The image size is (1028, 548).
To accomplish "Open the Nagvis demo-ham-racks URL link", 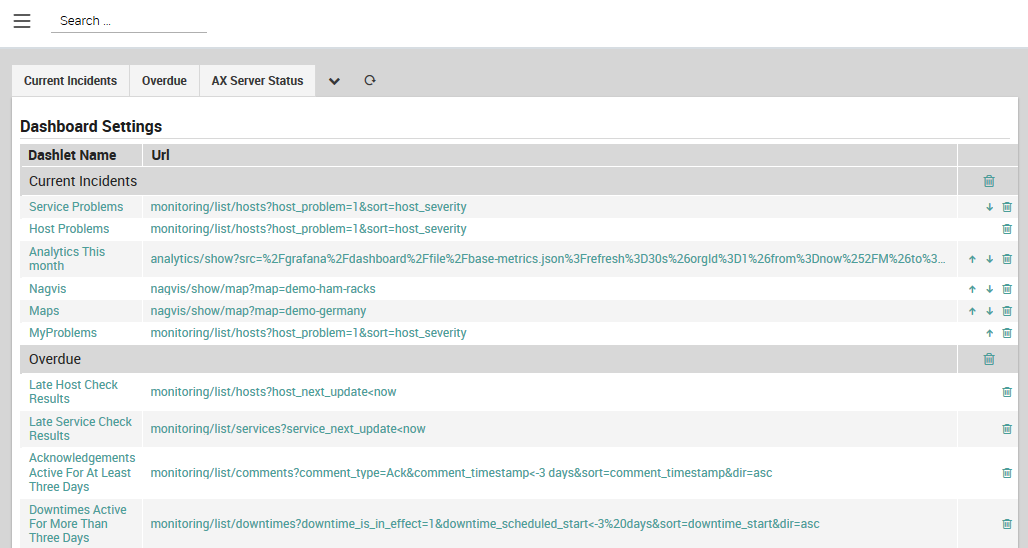I will [x=263, y=289].
